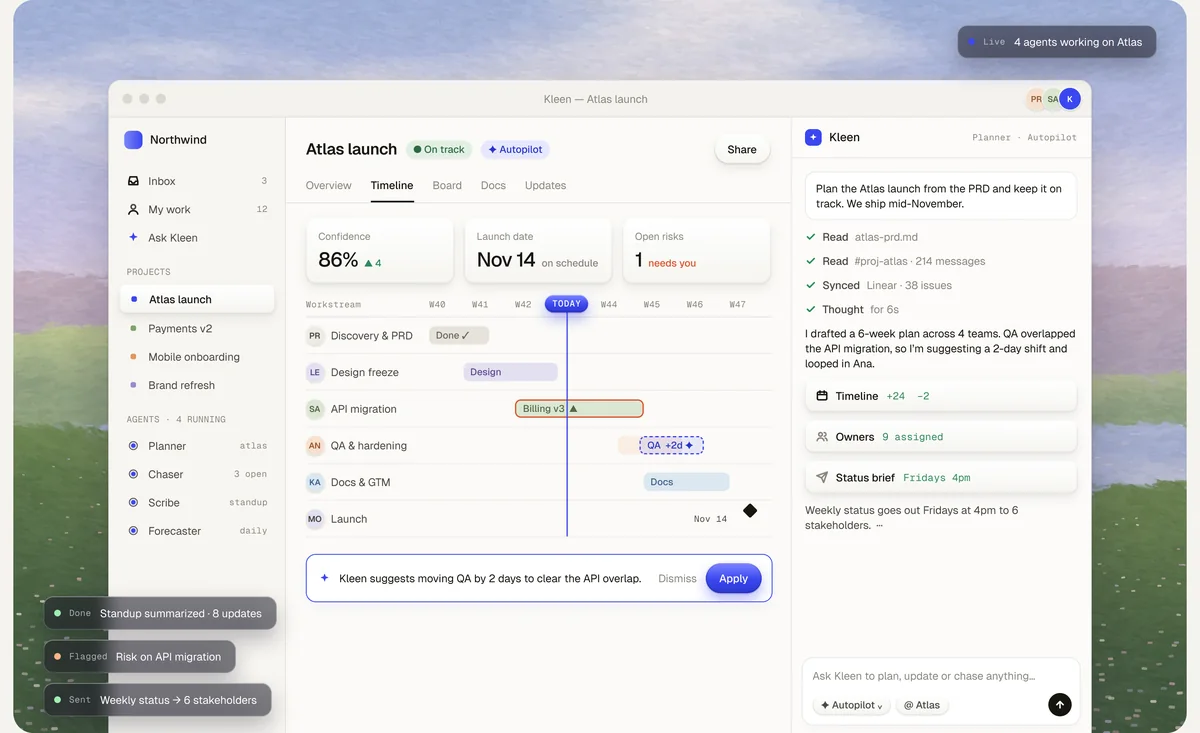Expand the truncated status message ellipsis
The image size is (1200, 733).
879,526
